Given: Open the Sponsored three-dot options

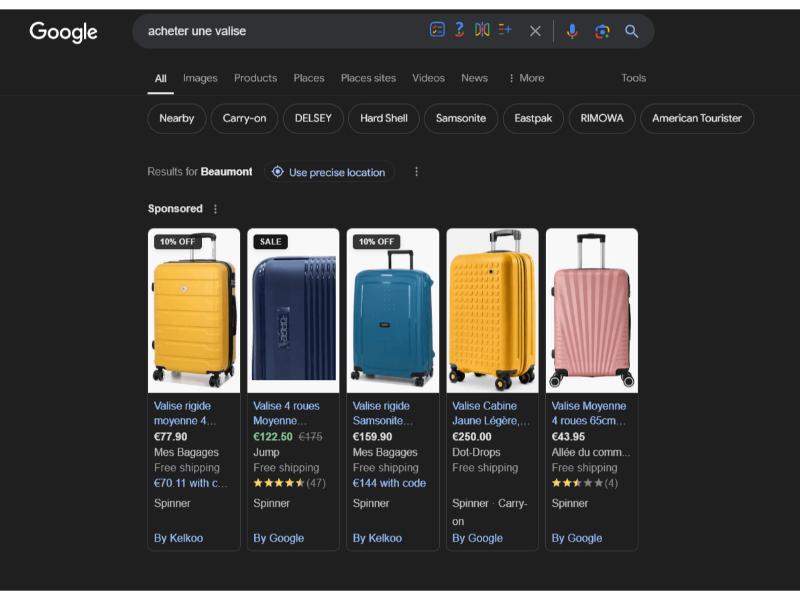Looking at the screenshot, I should pyautogui.click(x=215, y=209).
